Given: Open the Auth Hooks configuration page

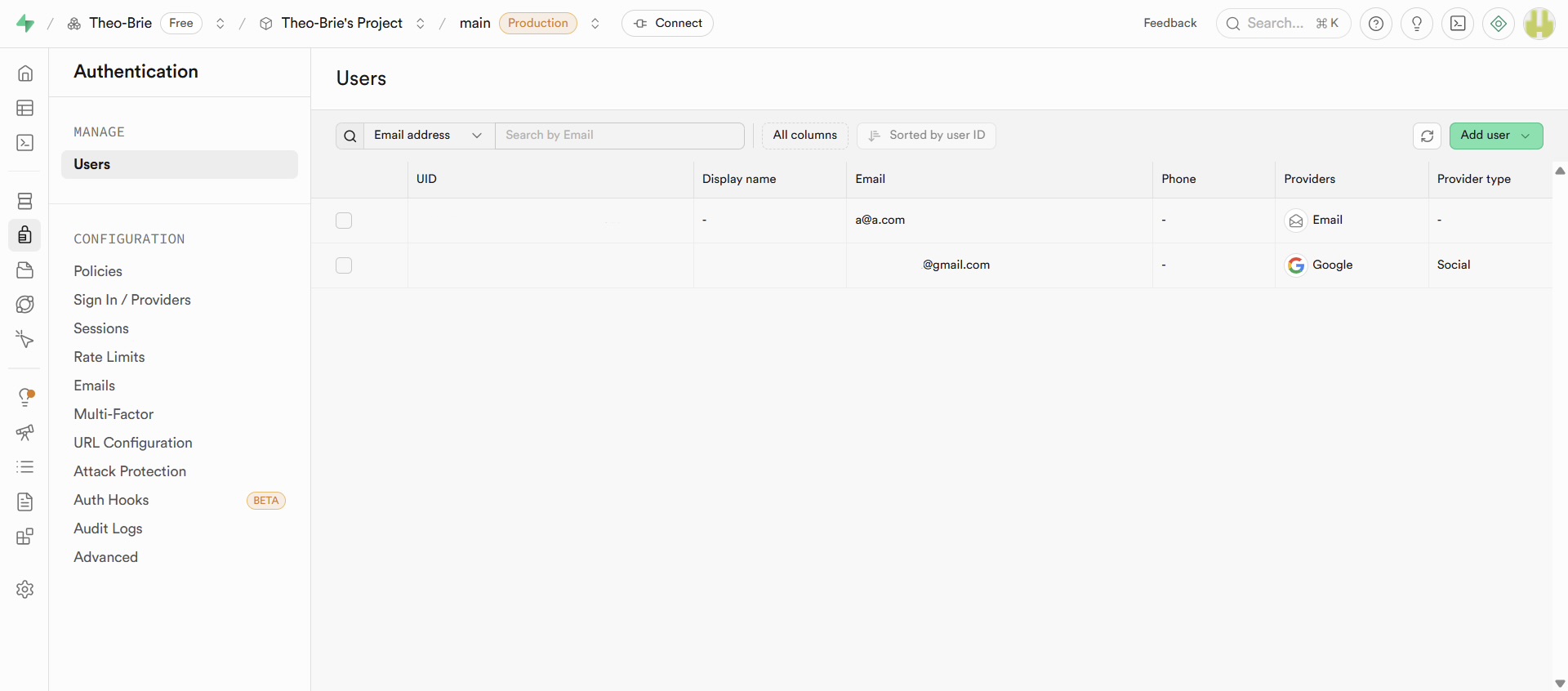Looking at the screenshot, I should 111,500.
